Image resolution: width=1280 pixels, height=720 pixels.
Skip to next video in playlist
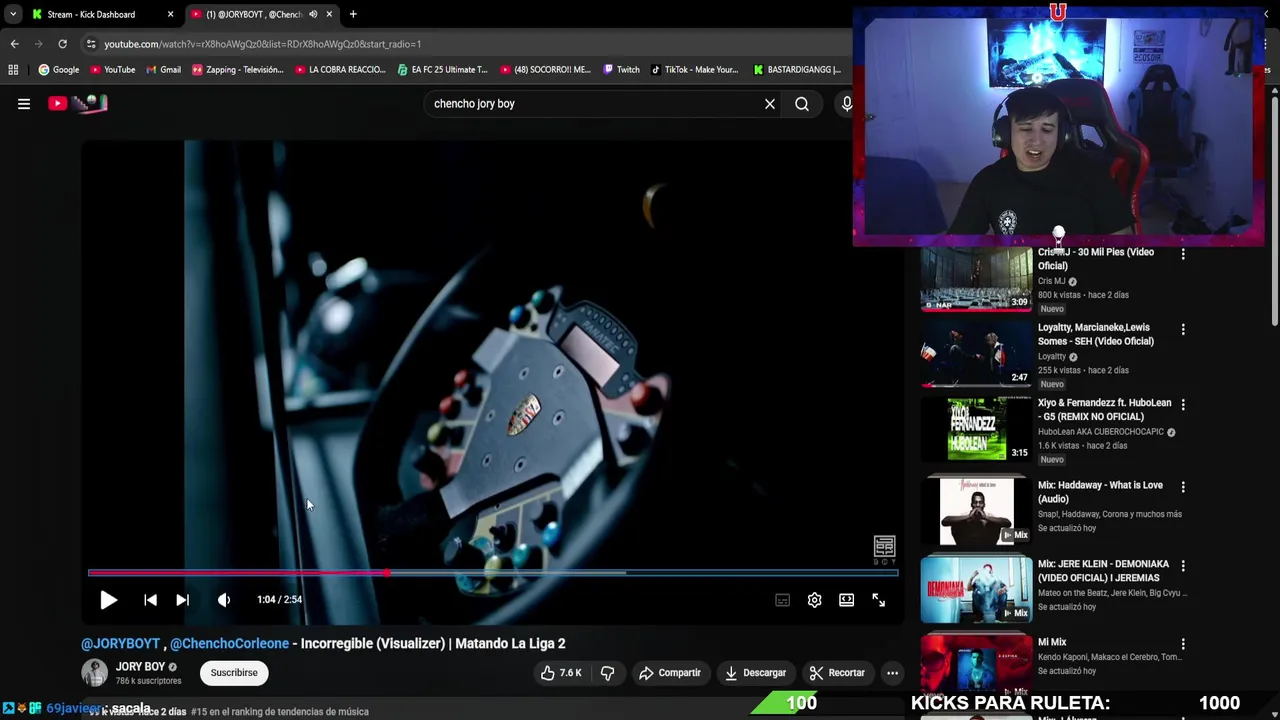(182, 600)
